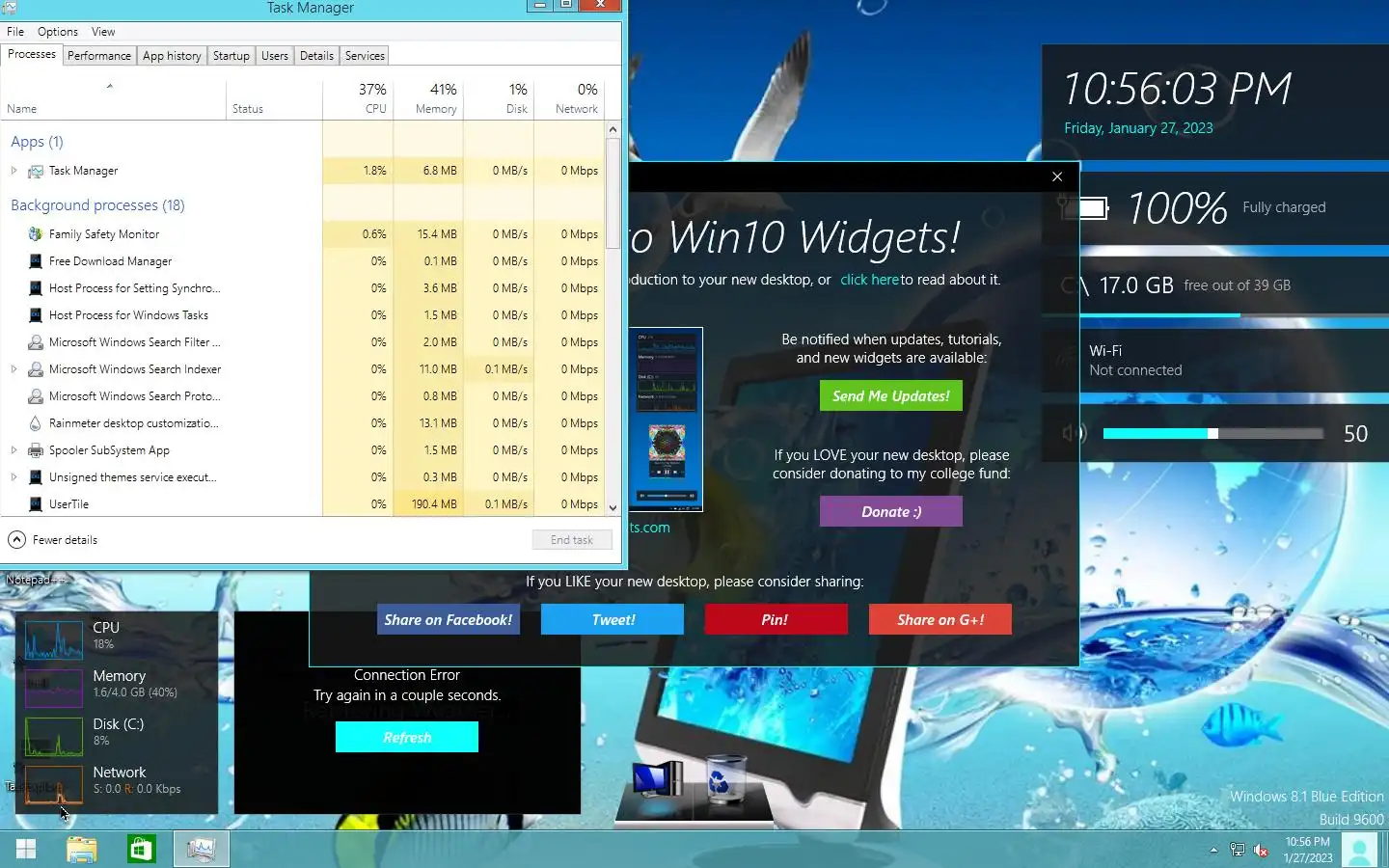Click the Refresh button under Connection Error

point(407,738)
